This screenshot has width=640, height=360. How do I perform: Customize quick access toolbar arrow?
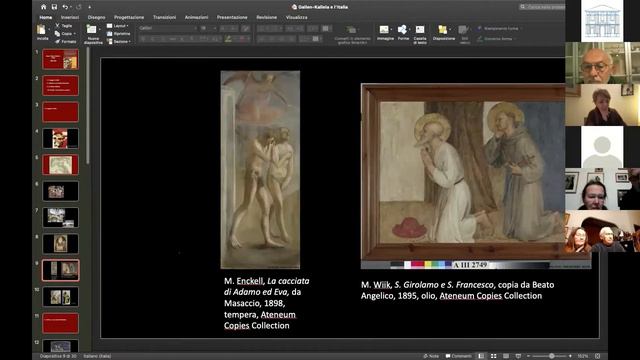click(x=89, y=7)
